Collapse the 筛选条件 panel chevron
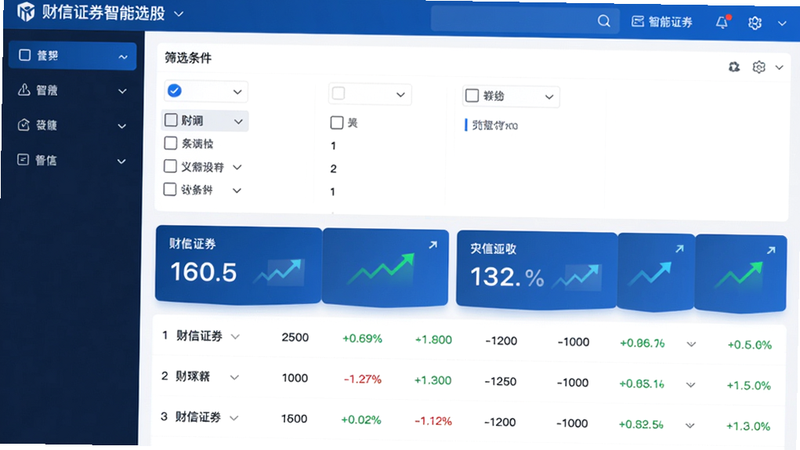The width and height of the screenshot is (800, 450). pos(779,67)
